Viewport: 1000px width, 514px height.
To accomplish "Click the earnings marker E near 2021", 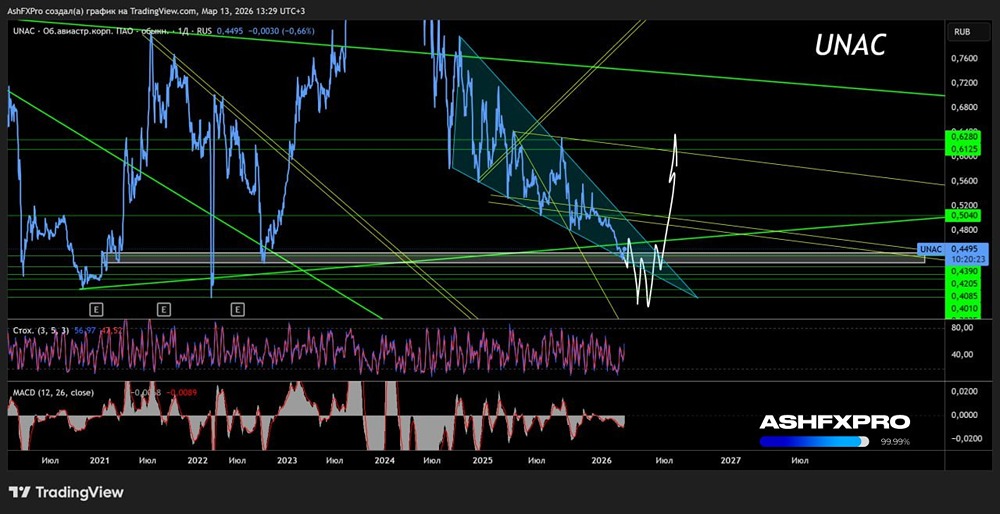I will click(x=97, y=309).
